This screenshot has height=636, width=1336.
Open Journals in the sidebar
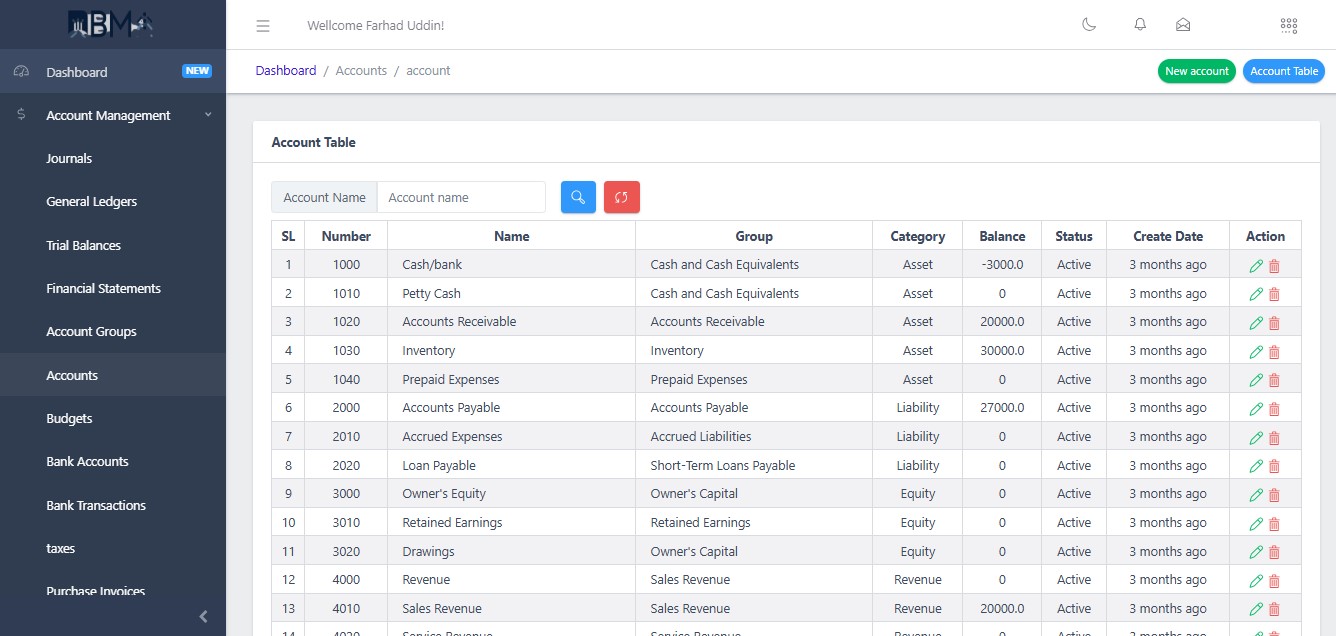pyautogui.click(x=113, y=158)
